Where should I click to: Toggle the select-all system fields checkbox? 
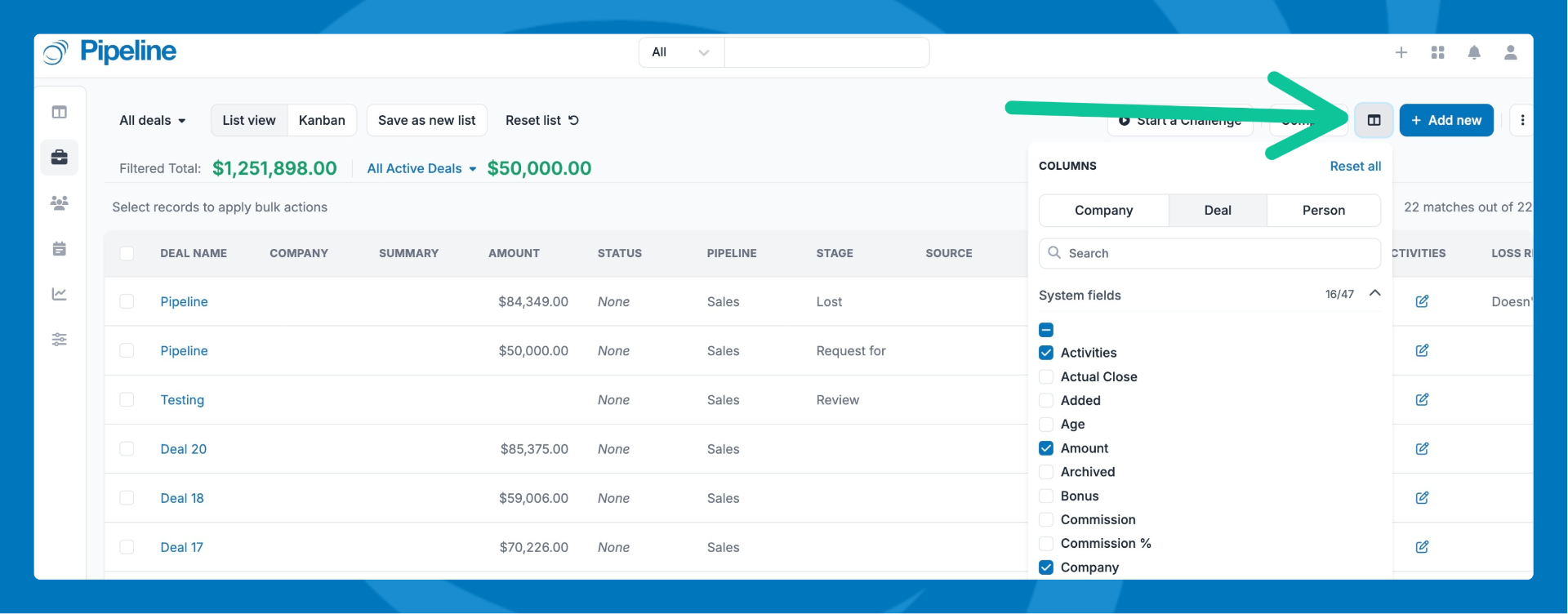(1046, 330)
